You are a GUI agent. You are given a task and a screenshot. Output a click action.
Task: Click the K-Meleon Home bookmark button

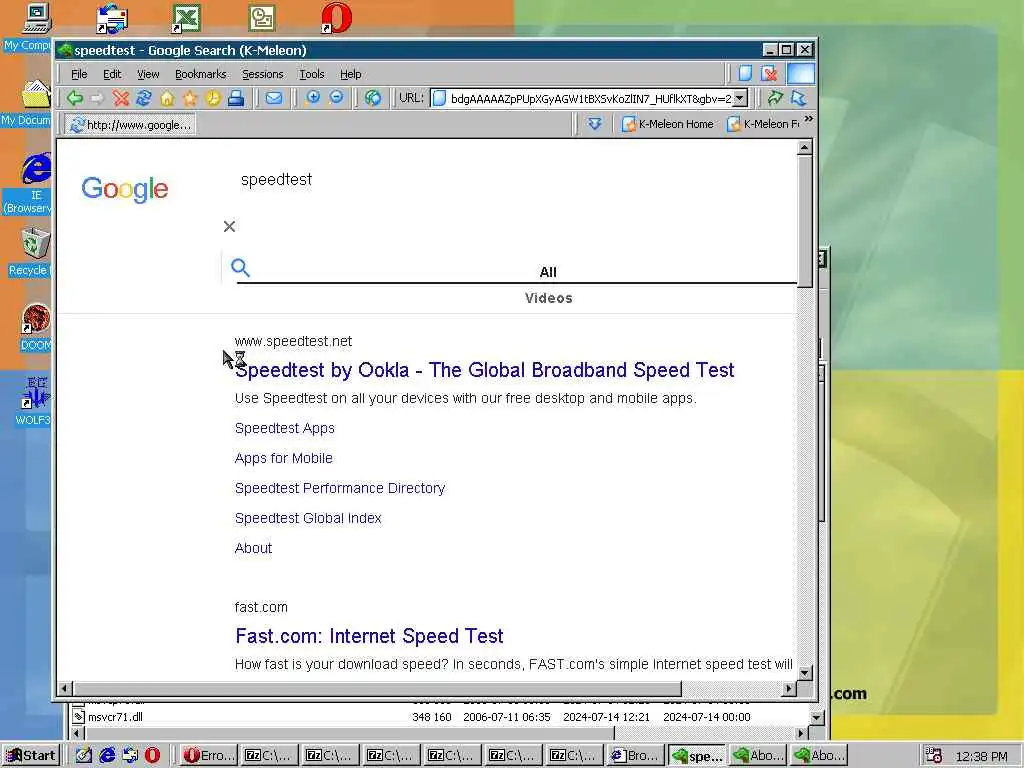668,123
